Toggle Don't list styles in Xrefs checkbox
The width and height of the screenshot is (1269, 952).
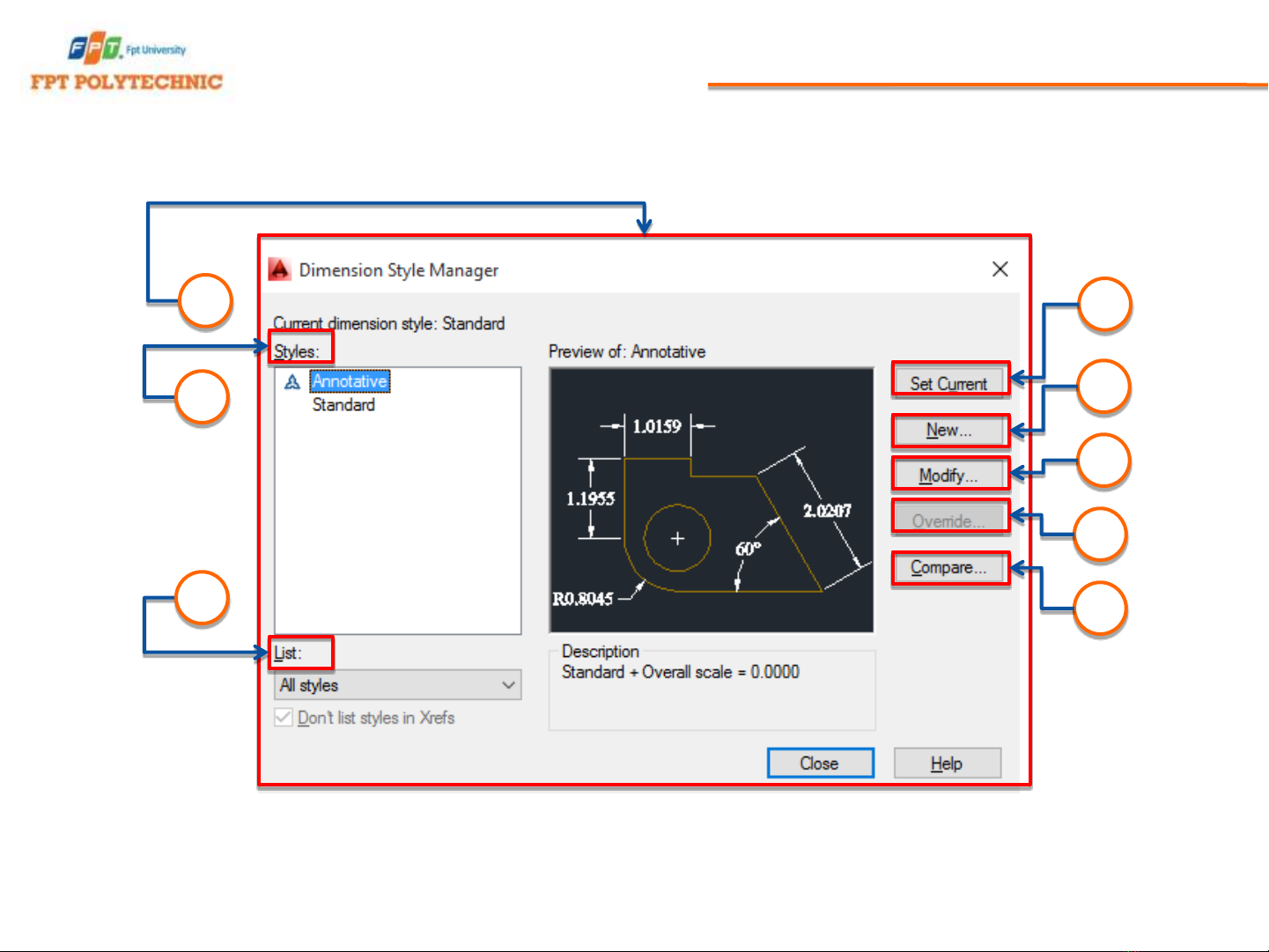pyautogui.click(x=284, y=717)
